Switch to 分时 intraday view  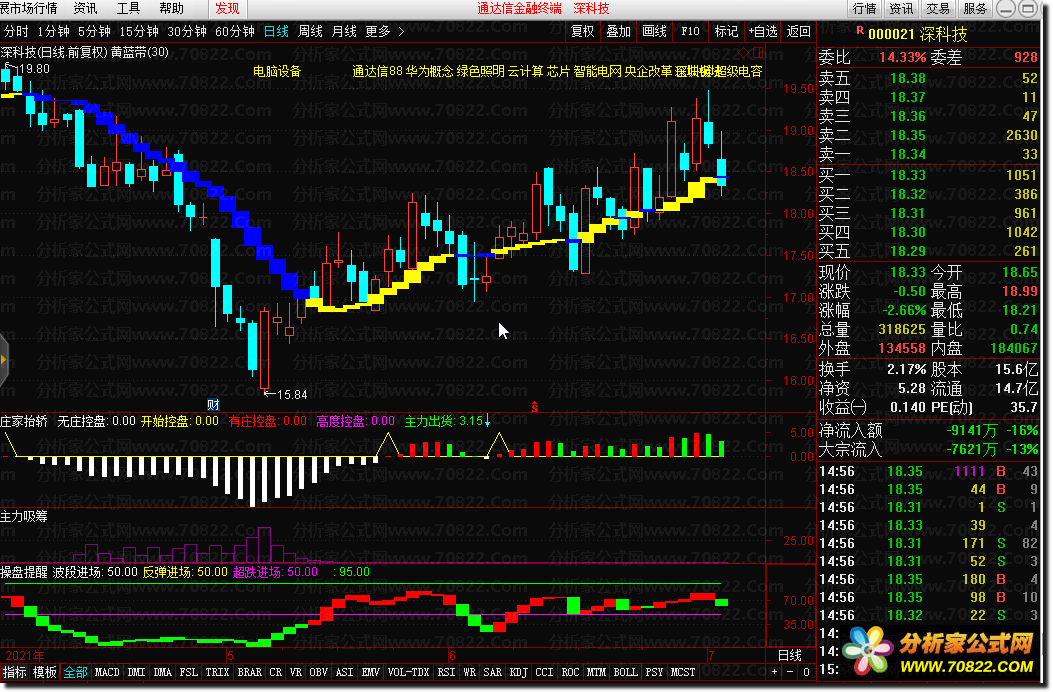16,32
